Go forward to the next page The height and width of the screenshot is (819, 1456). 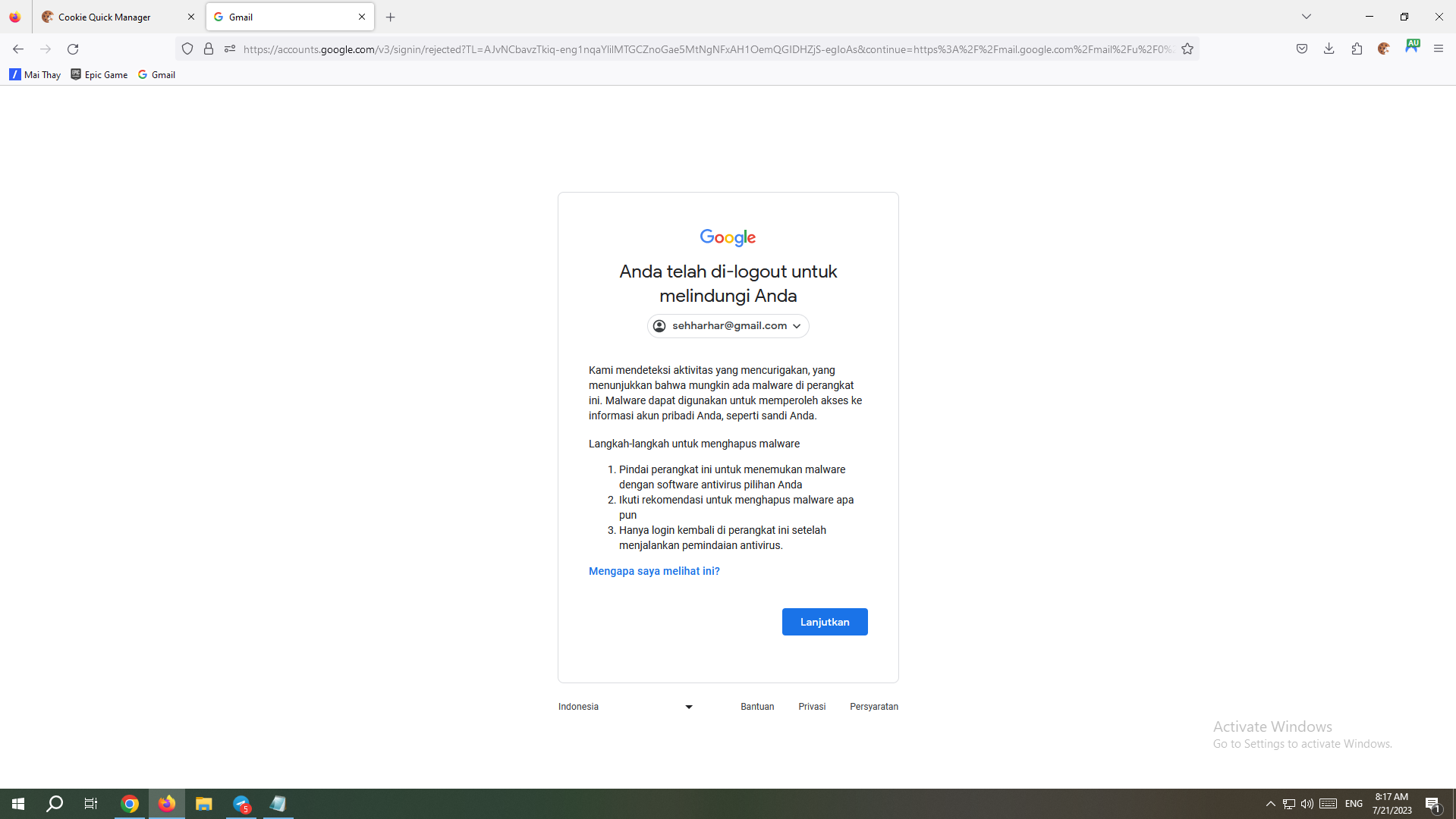tap(46, 49)
